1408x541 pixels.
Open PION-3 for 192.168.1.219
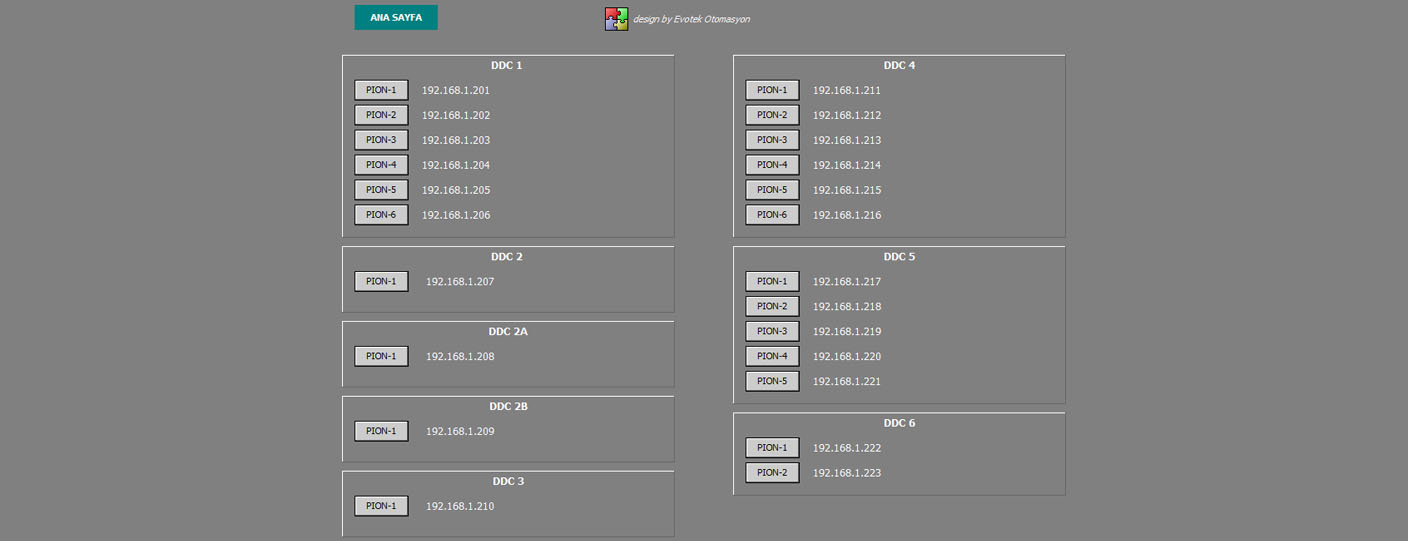click(772, 331)
